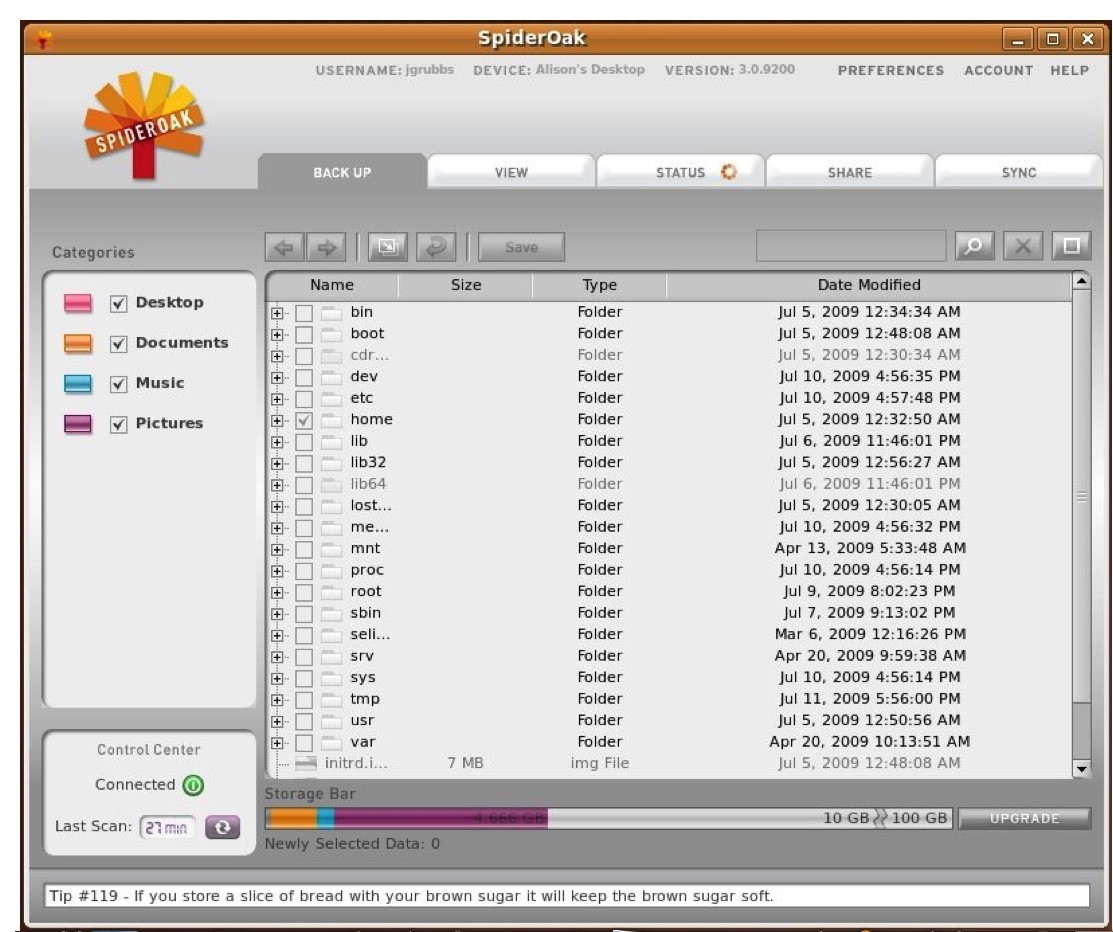Click the folder icon for usr
Screen dimensions: 1113x932
click(331, 720)
